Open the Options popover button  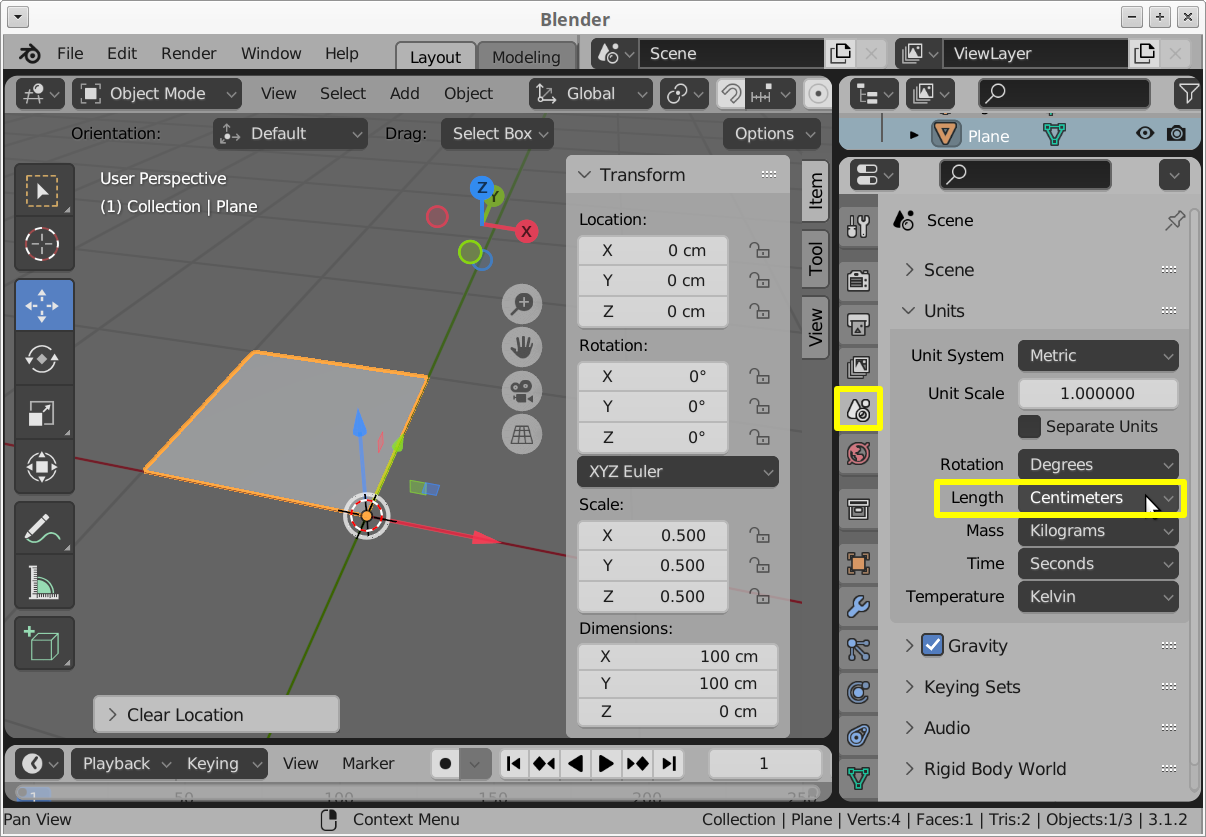772,133
